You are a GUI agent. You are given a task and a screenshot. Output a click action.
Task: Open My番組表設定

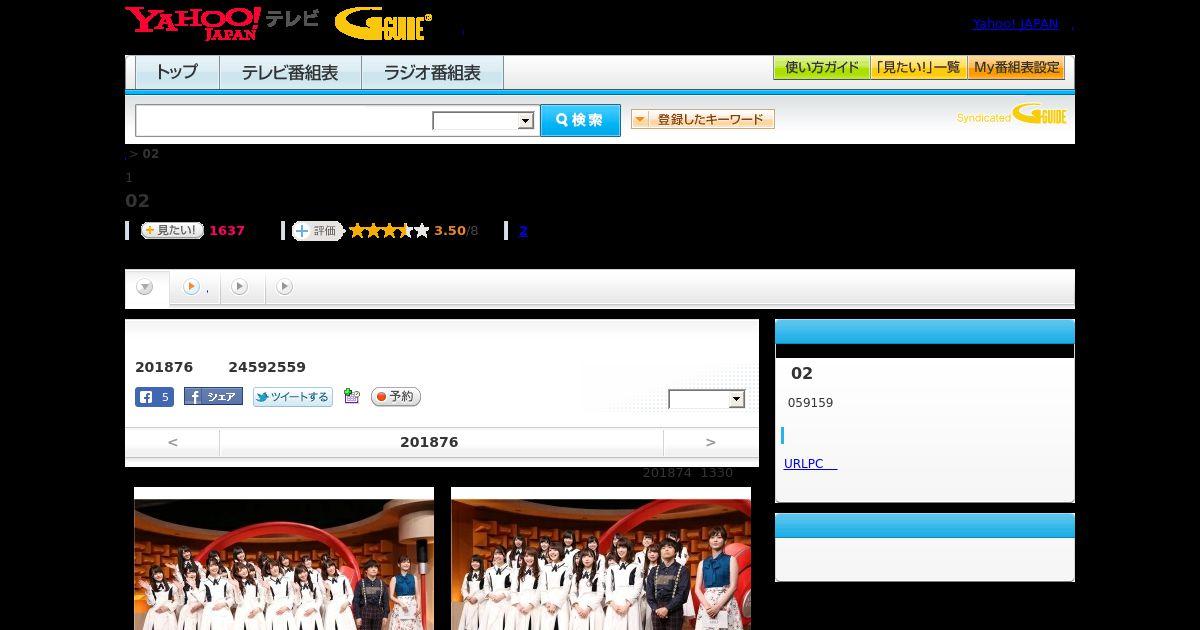[x=1016, y=68]
